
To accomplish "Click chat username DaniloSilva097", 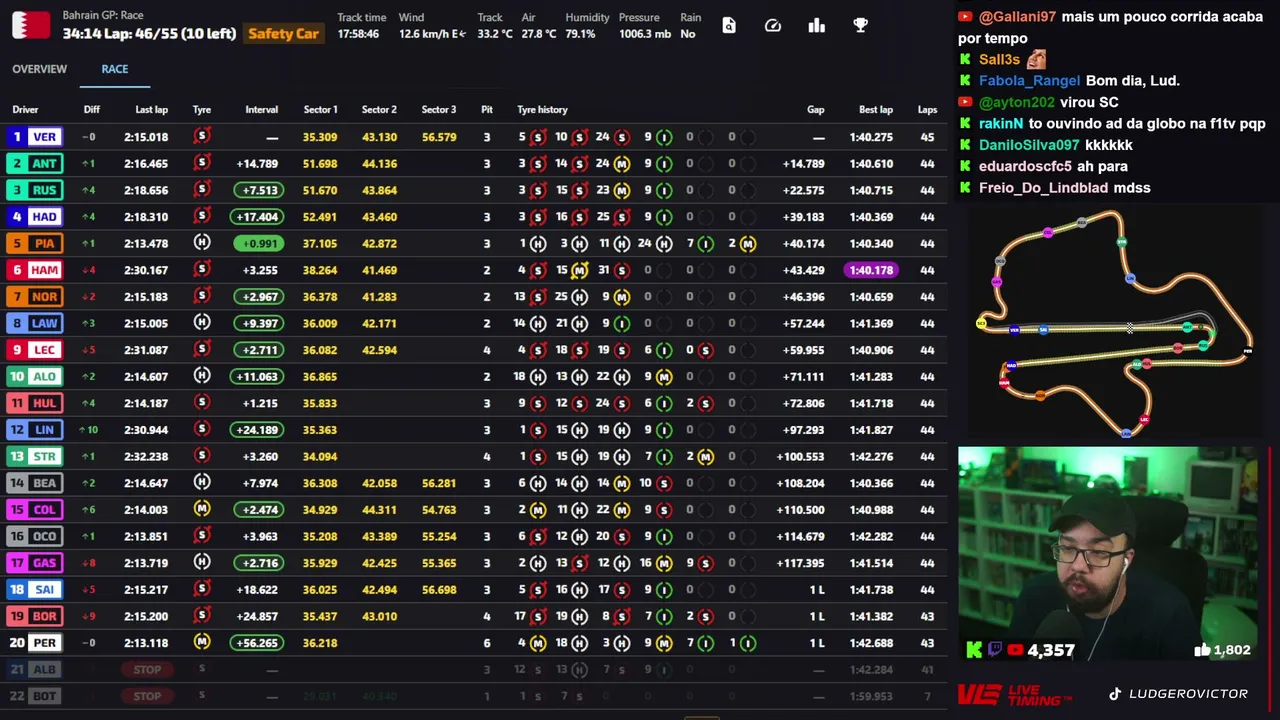I will (1028, 145).
